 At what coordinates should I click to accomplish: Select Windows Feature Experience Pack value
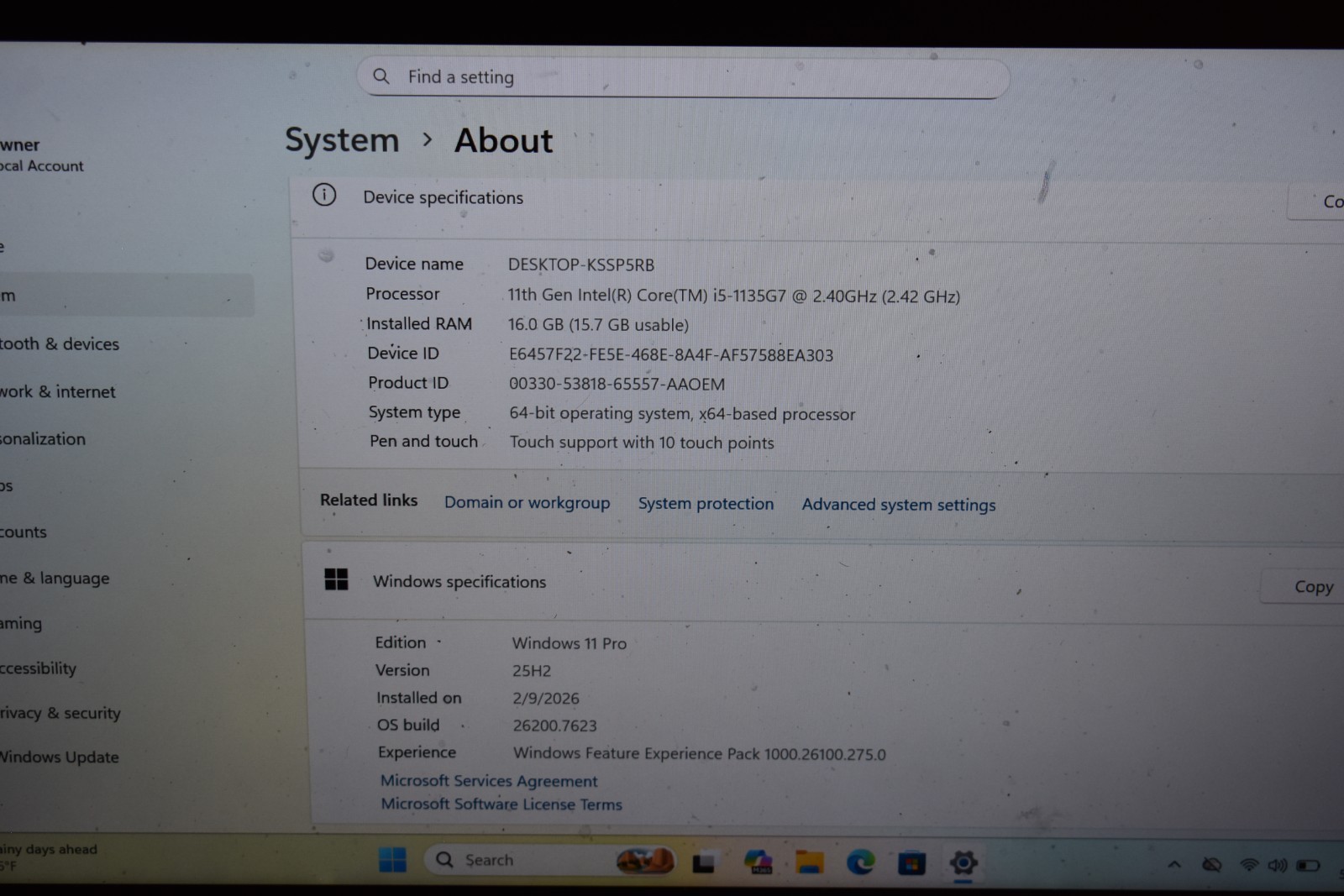(700, 753)
